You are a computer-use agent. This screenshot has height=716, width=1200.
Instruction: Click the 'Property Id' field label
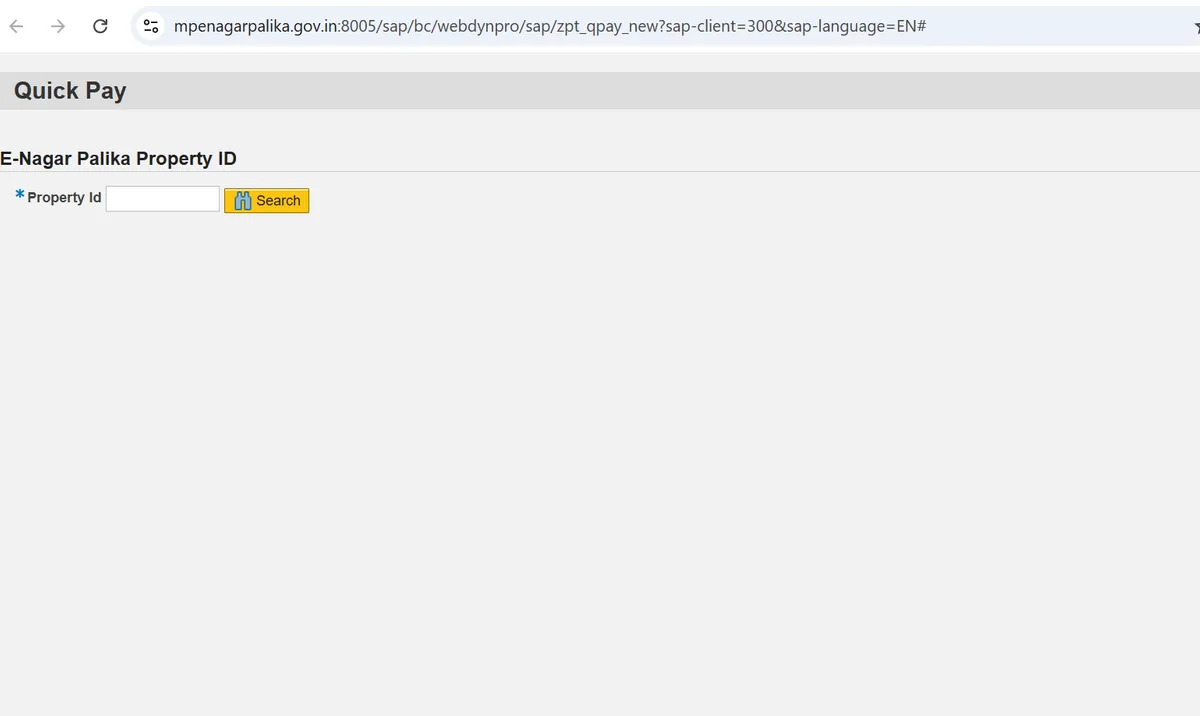coord(64,198)
